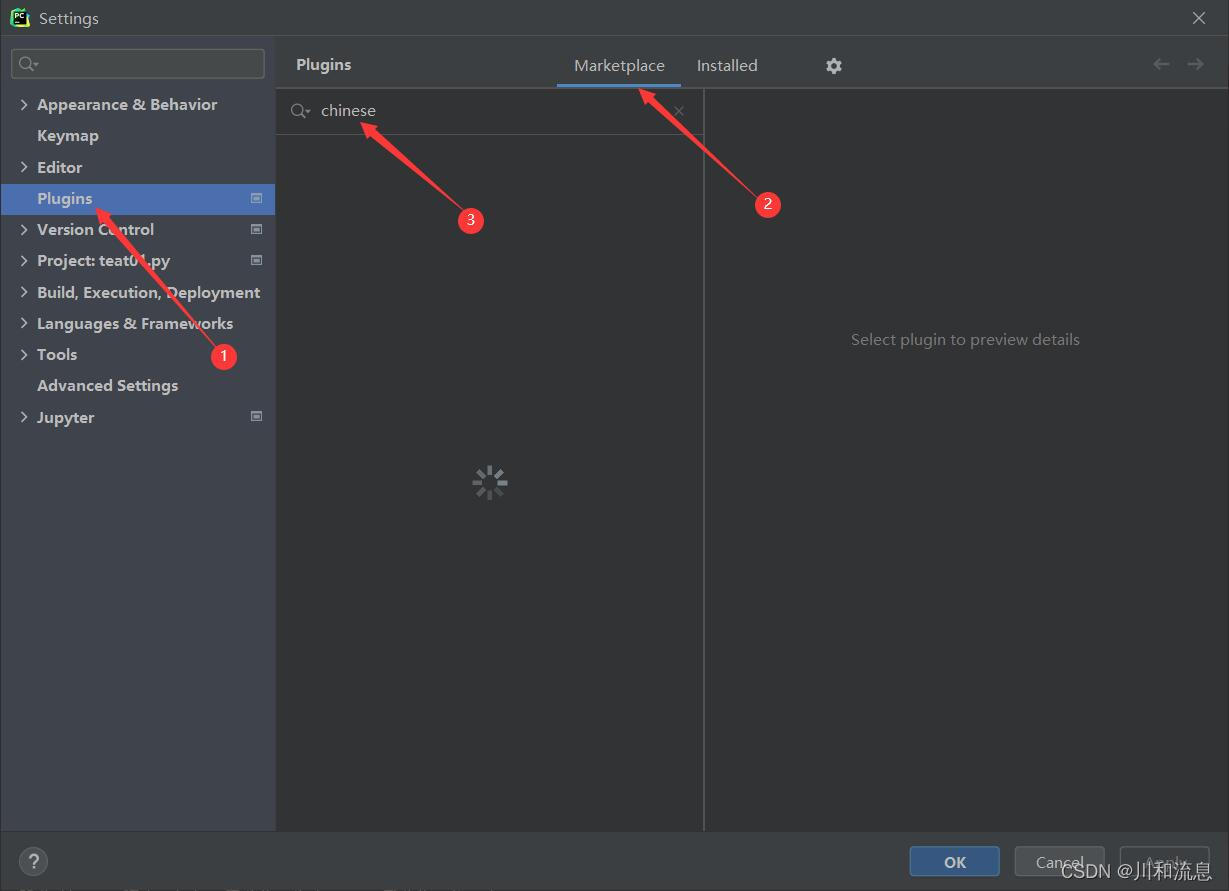Screen dimensions: 1229x891
Task: Select Tools settings item
Action: pyautogui.click(x=57, y=354)
